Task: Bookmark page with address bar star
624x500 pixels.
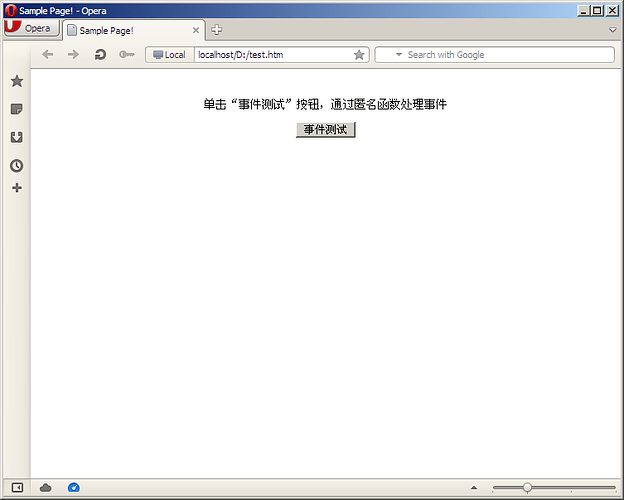Action: [x=359, y=55]
